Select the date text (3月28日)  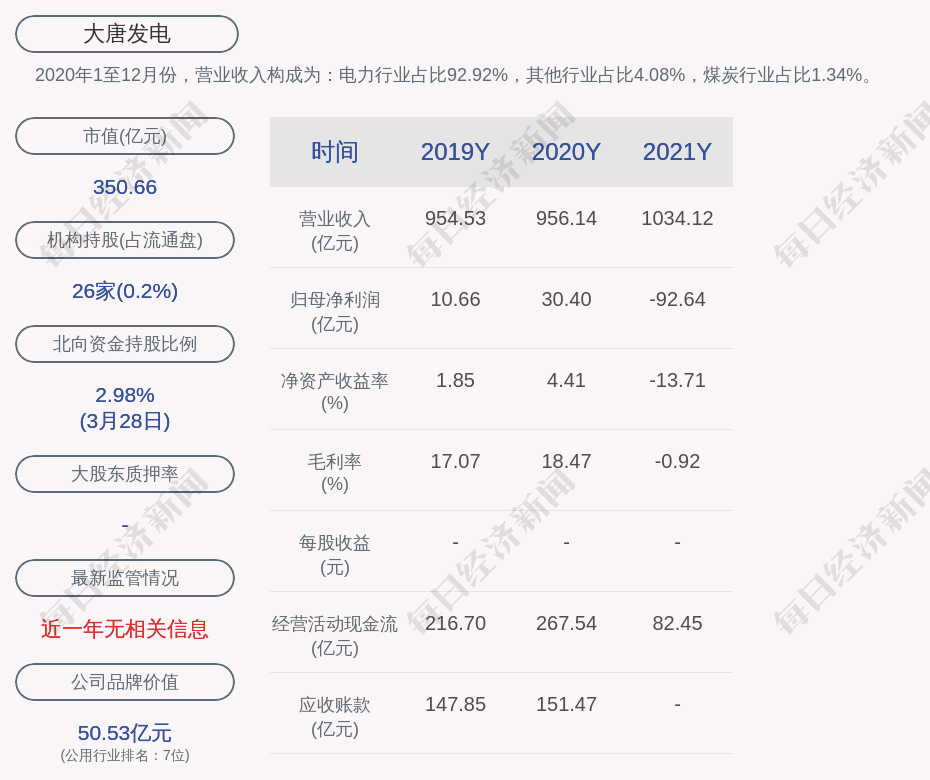click(125, 421)
